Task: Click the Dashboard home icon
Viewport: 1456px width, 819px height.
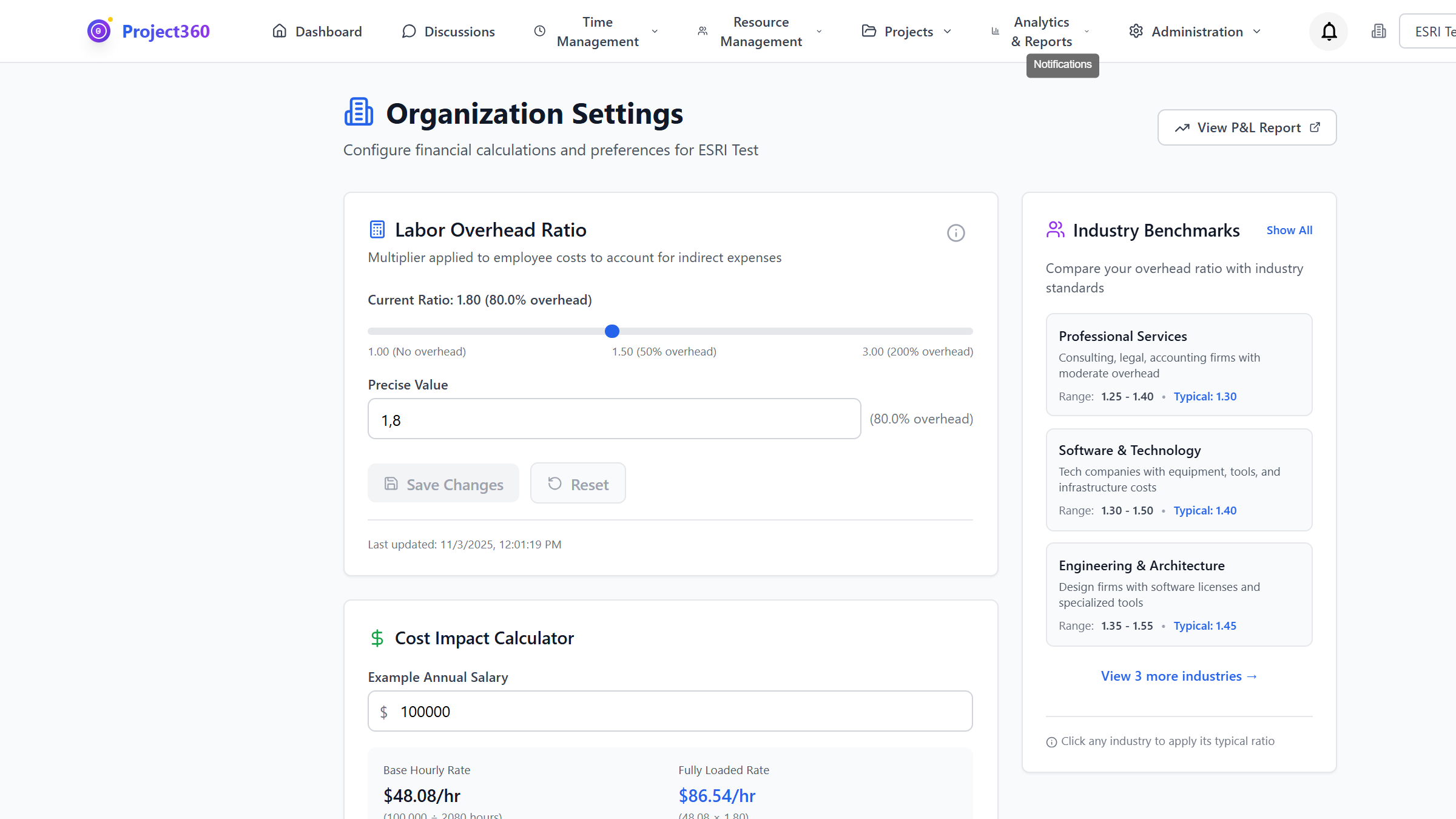Action: click(x=280, y=30)
